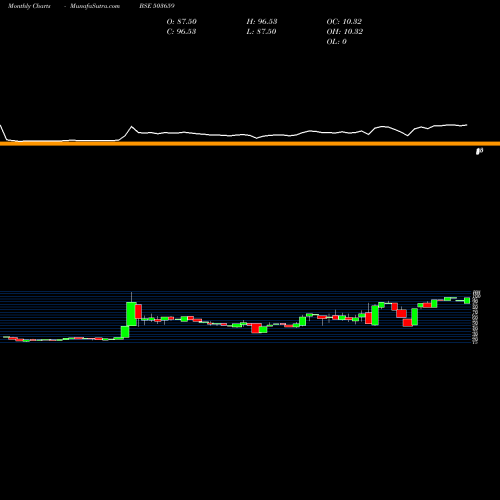Click the price axis labels beside the candlestick chart
500x500 pixels.
[476, 317]
